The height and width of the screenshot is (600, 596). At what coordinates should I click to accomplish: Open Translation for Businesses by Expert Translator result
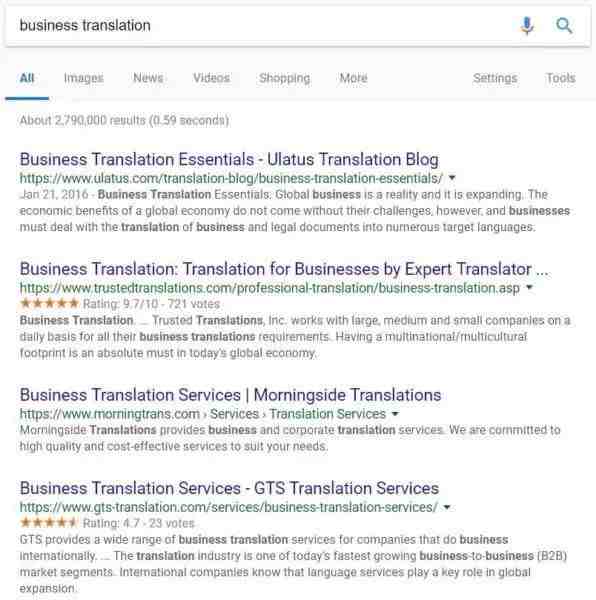tap(284, 269)
